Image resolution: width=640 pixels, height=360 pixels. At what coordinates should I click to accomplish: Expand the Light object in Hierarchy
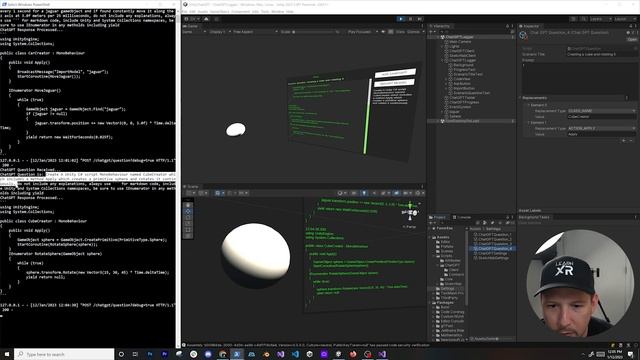point(442,46)
